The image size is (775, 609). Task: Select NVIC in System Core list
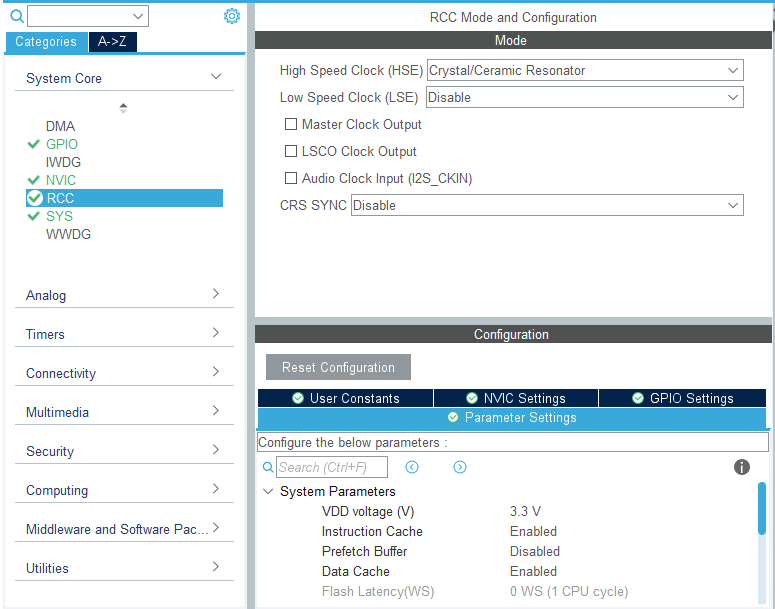coord(61,180)
